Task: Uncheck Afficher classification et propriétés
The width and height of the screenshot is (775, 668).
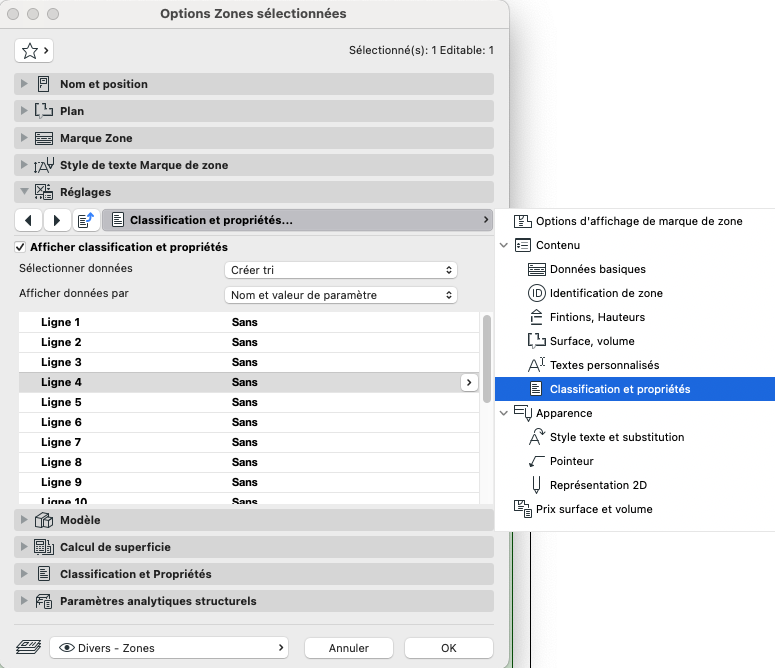Action: point(20,247)
